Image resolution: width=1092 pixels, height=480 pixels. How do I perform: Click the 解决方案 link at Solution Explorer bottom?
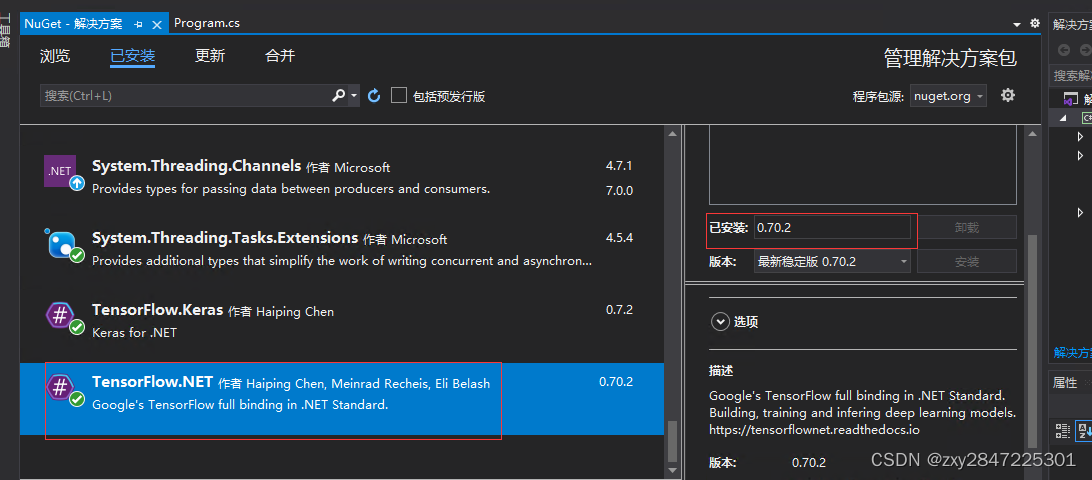[x=1072, y=353]
